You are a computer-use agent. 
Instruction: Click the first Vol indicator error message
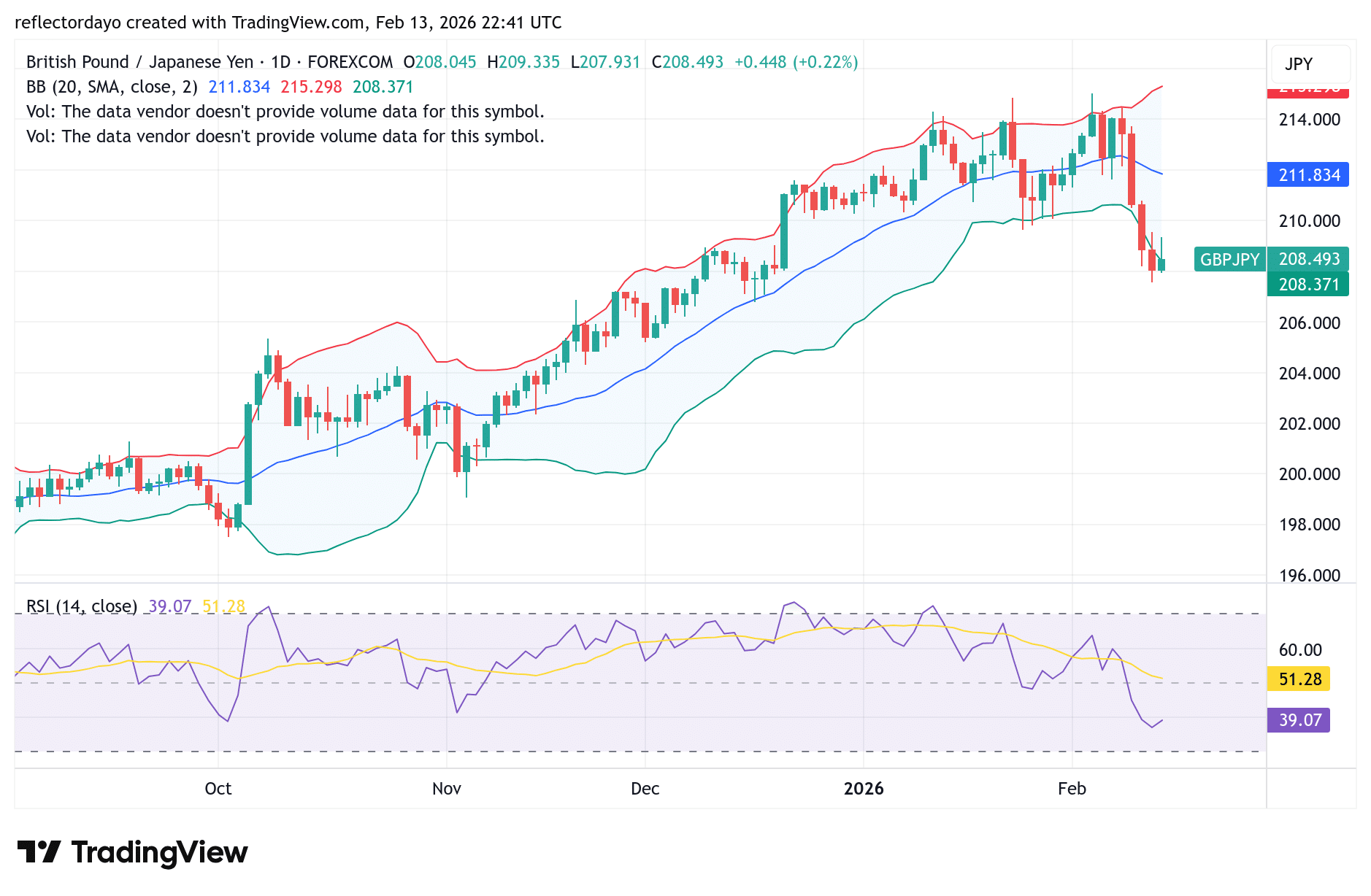pos(285,112)
